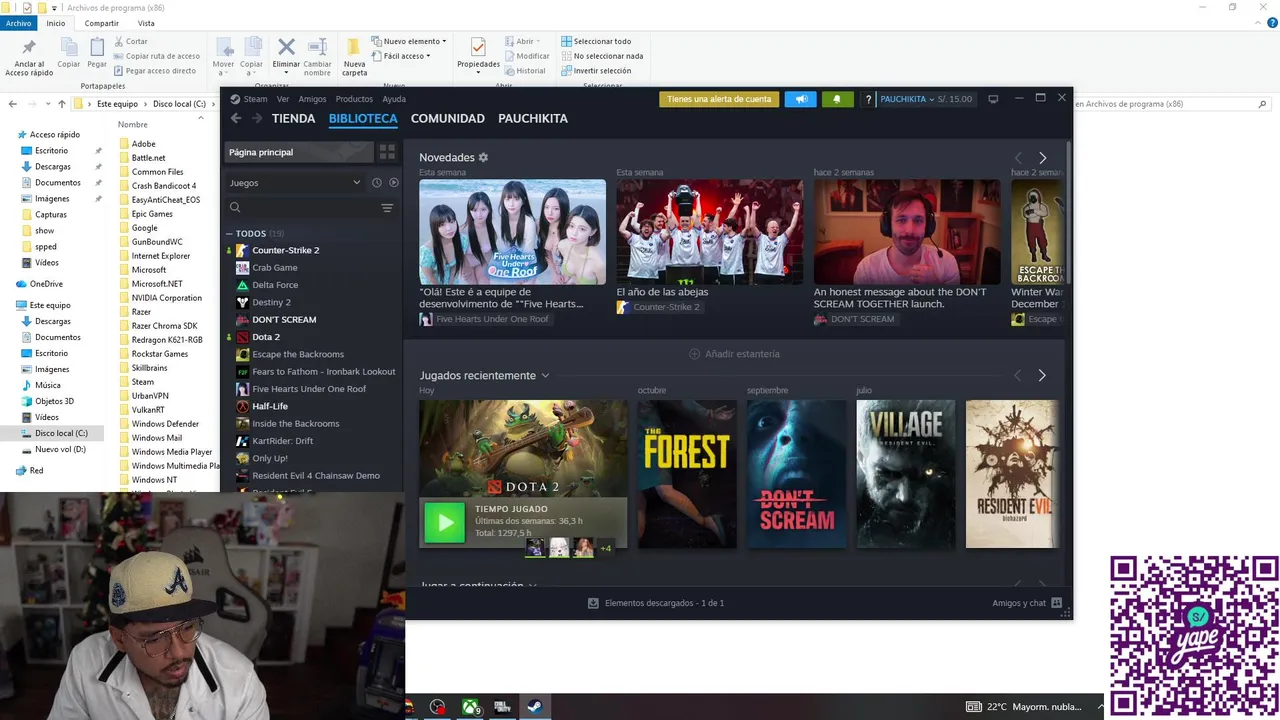Click Añadir estantería link
Screen dimensions: 1280x720
[x=734, y=354]
